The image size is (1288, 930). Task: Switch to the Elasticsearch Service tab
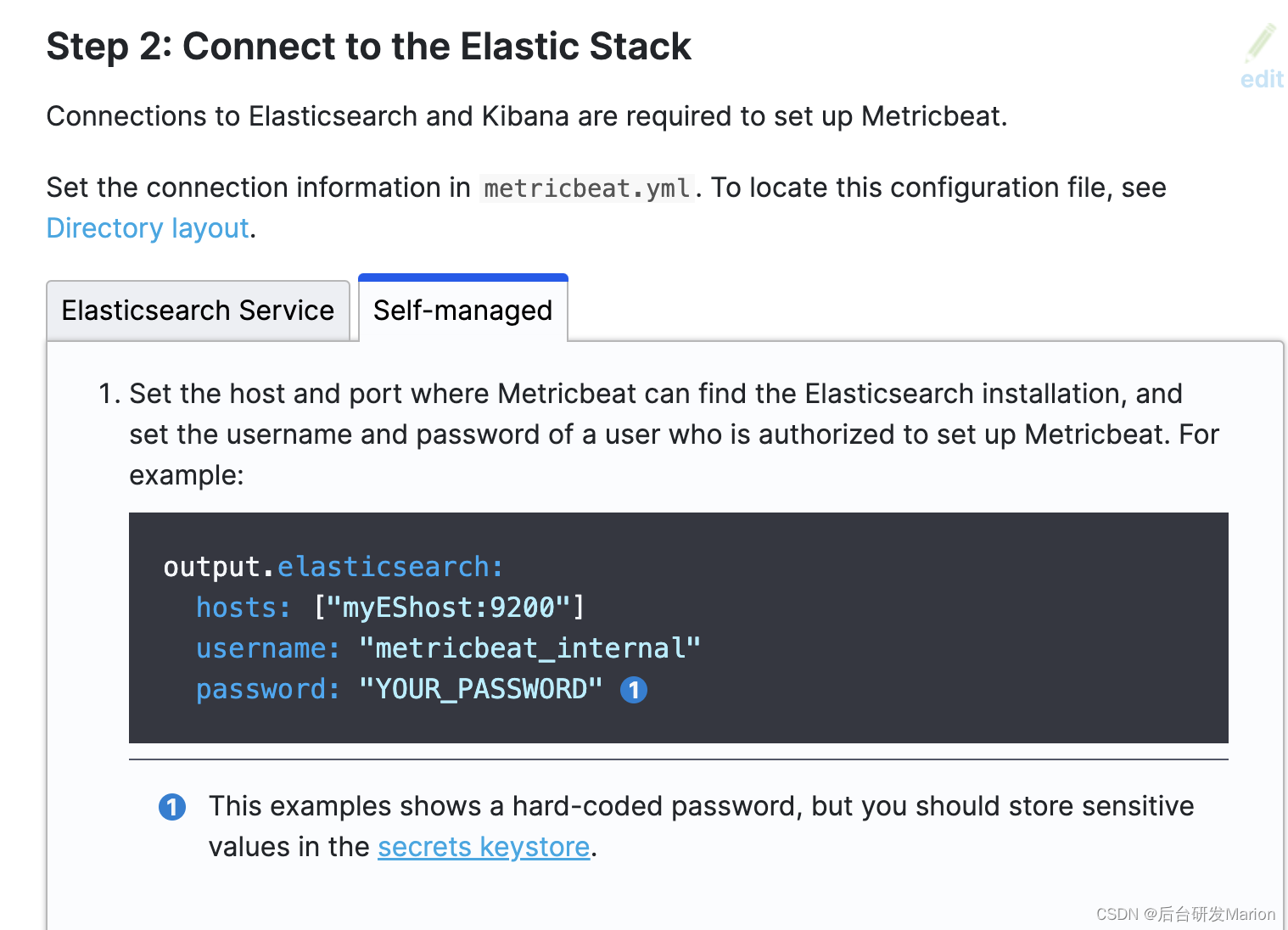tap(198, 311)
